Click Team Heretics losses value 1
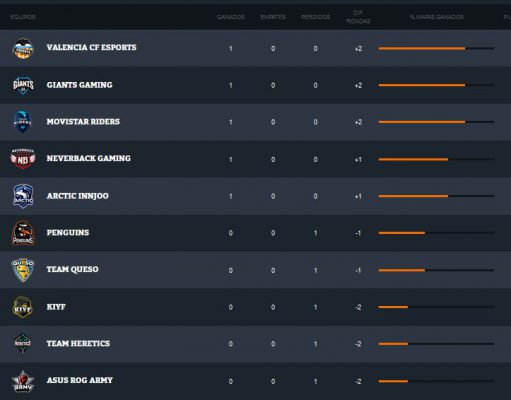The height and width of the screenshot is (400, 511). point(315,344)
